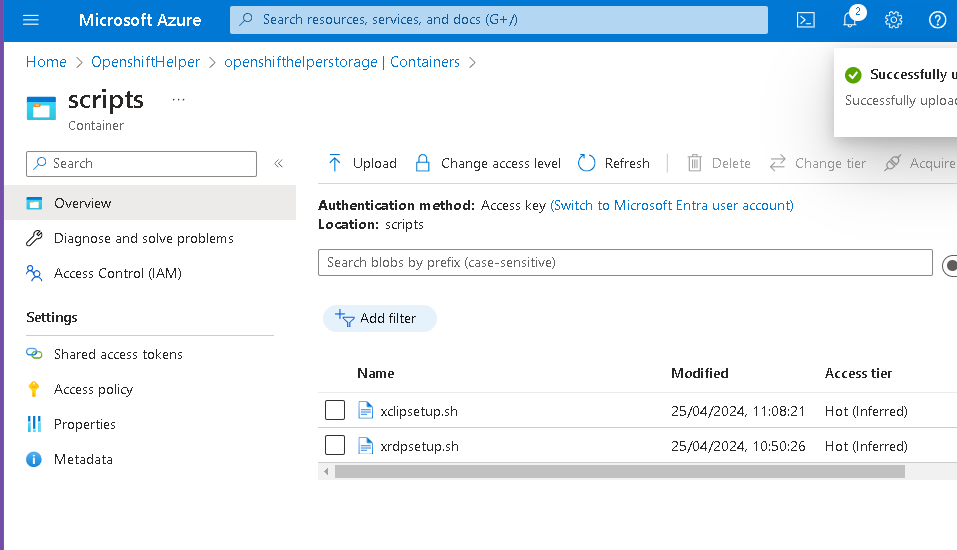
Task: Open Metadata settings
Action: (83, 459)
